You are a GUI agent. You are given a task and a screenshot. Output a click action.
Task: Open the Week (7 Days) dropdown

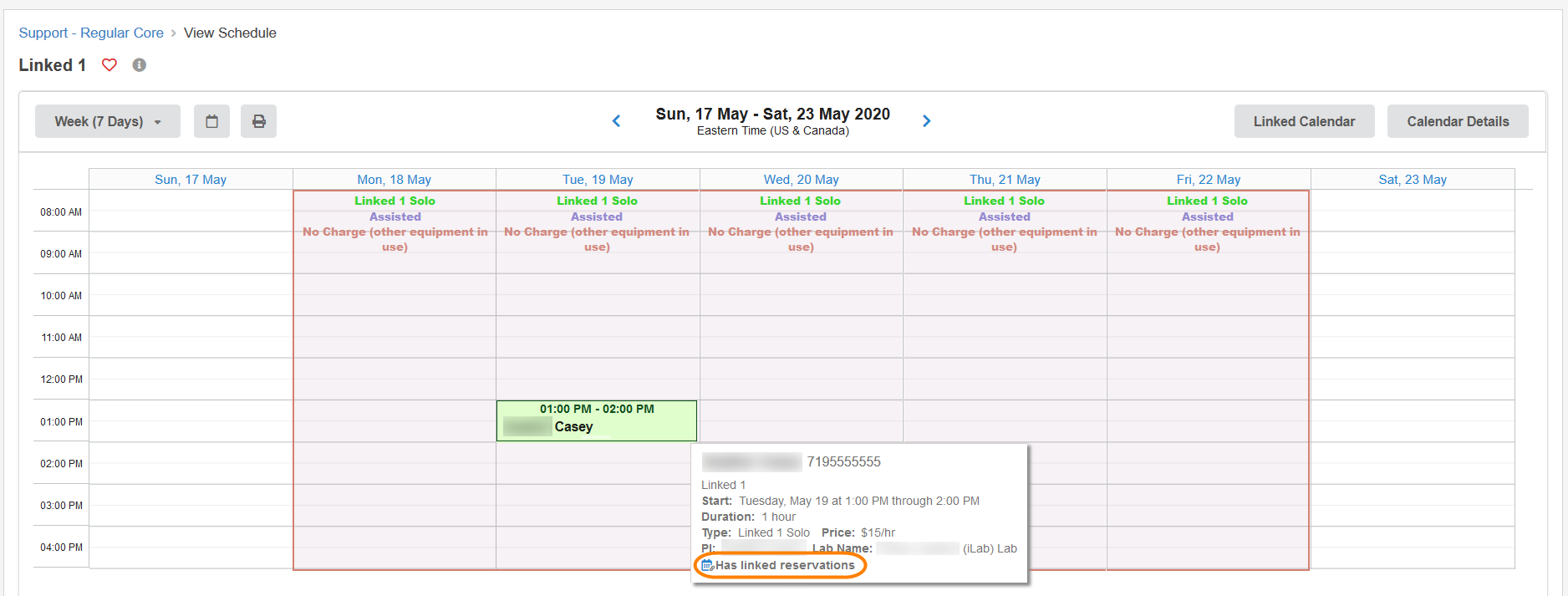pos(107,121)
